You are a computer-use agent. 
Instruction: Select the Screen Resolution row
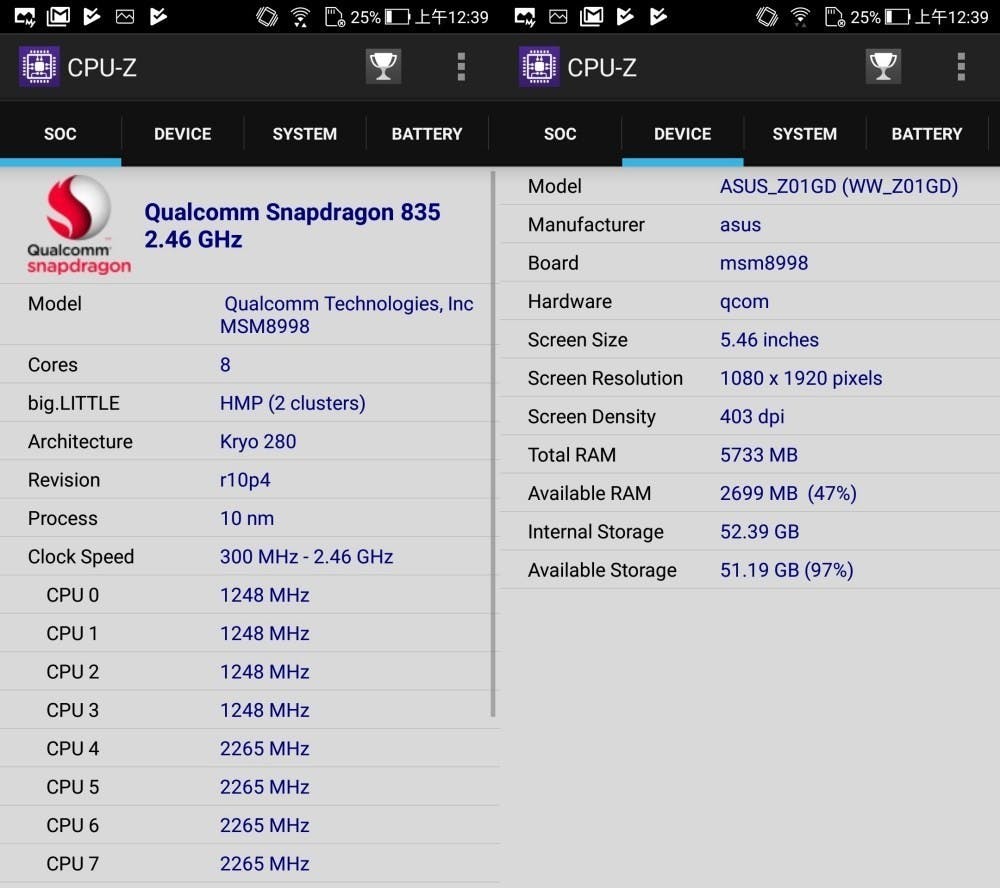point(750,378)
